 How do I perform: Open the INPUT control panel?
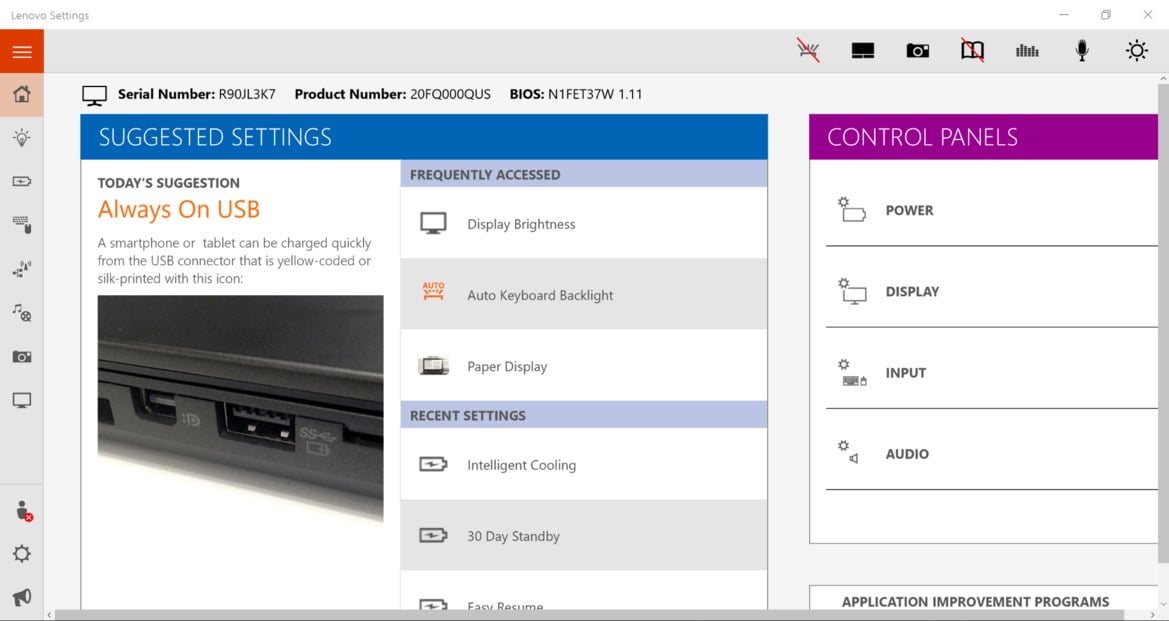click(x=992, y=373)
